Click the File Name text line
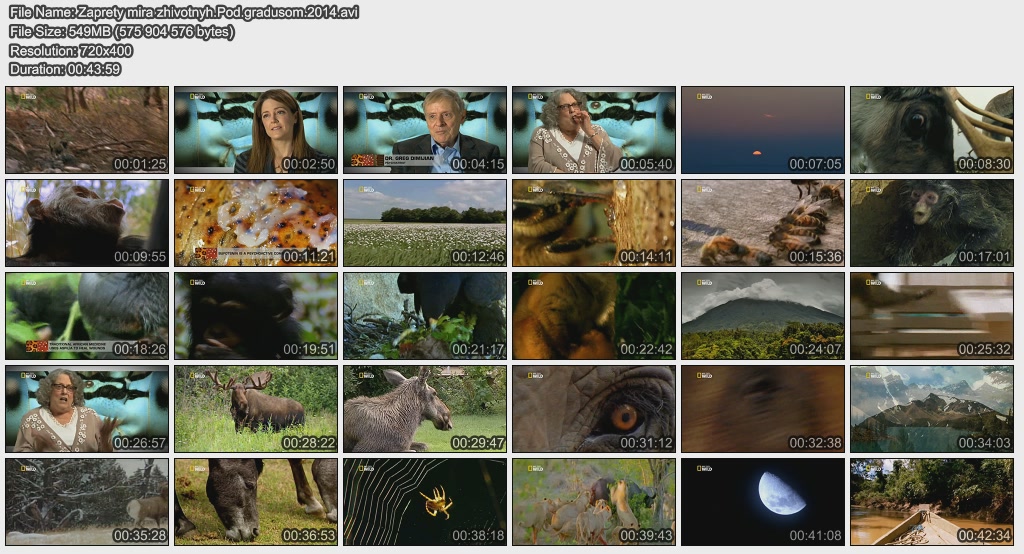The height and width of the screenshot is (554, 1024). (x=183, y=13)
